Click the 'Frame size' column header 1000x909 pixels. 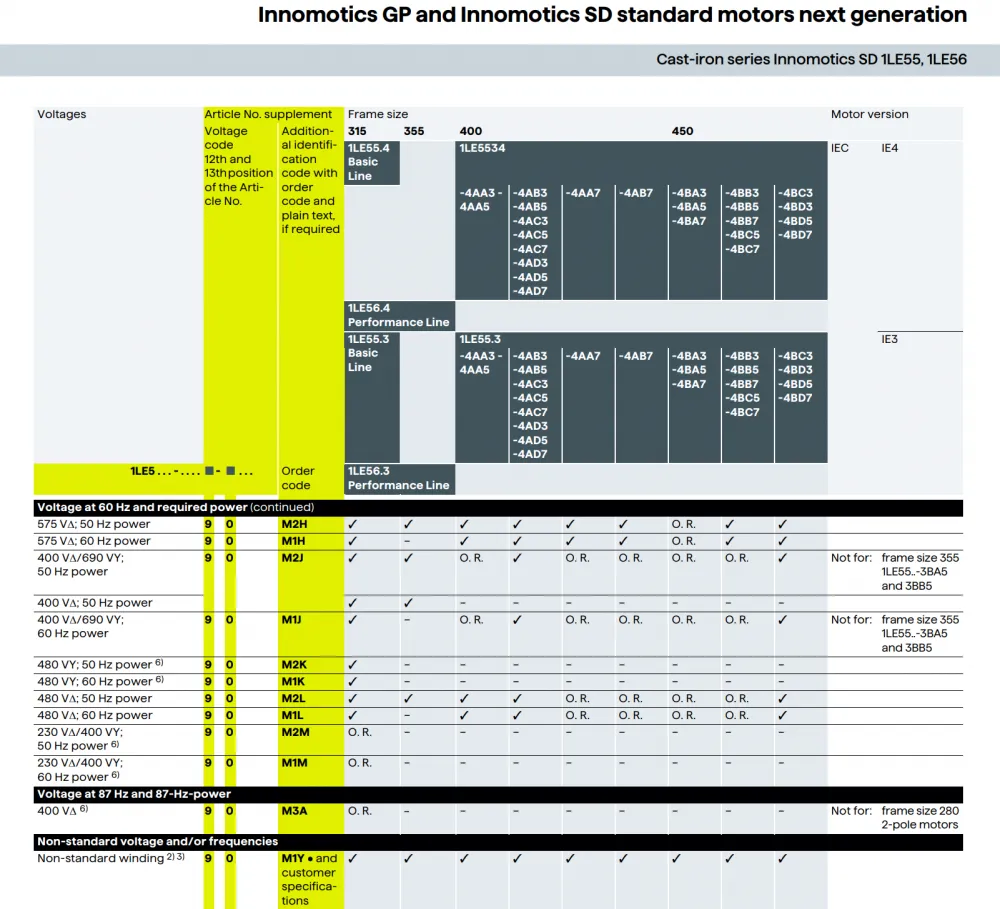[x=378, y=114]
